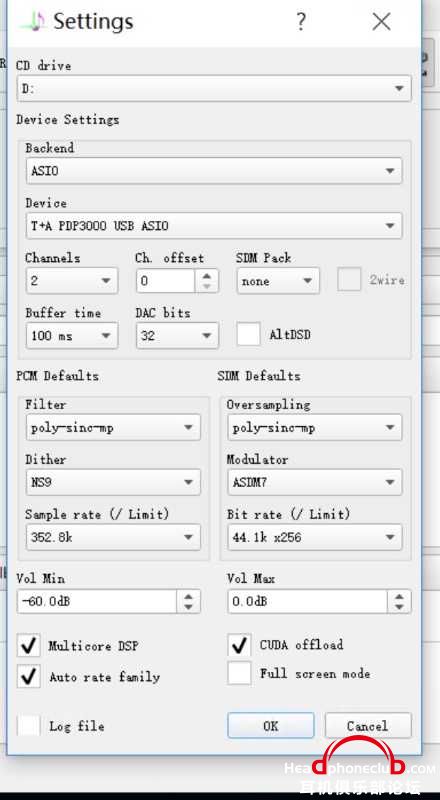The image size is (440, 800).
Task: Enable the Log file checkbox
Action: point(29,725)
